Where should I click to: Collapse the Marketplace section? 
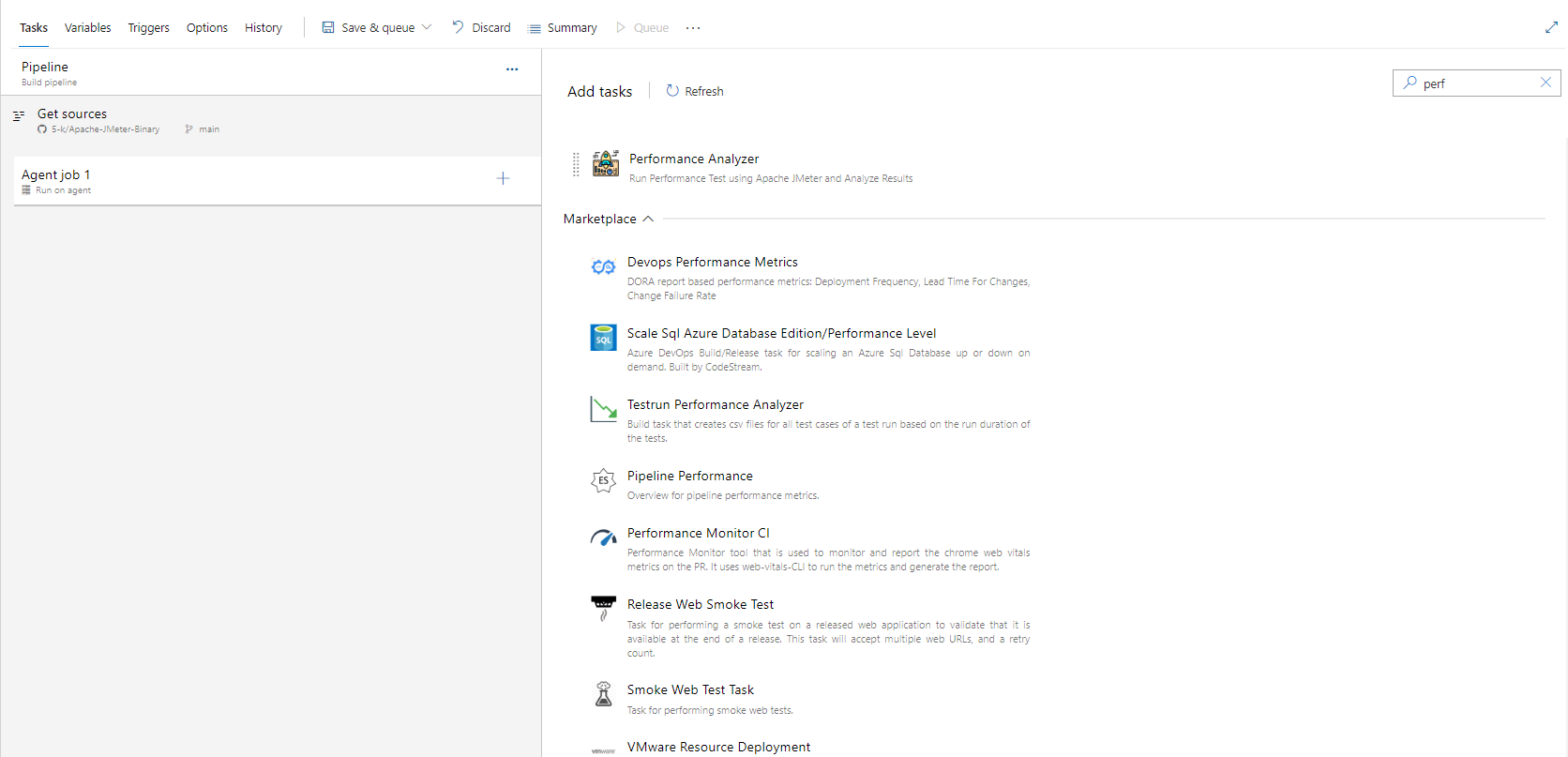[x=648, y=219]
